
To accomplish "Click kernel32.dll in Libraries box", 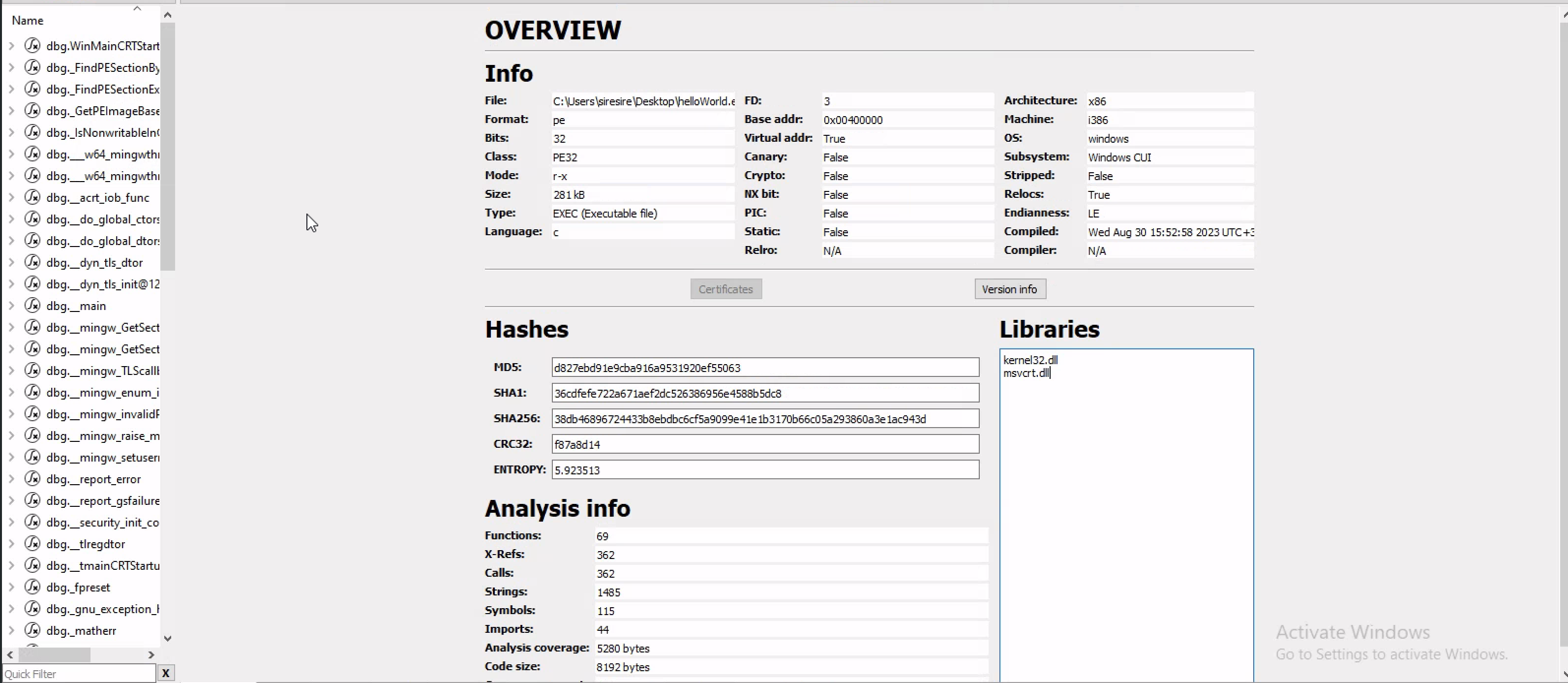I will [x=1030, y=360].
